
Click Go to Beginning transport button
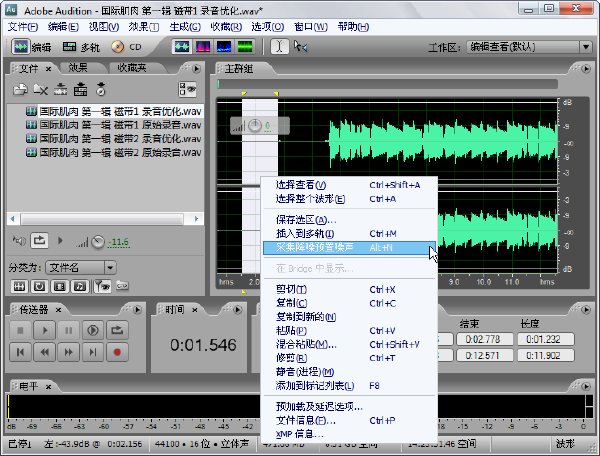[20, 352]
